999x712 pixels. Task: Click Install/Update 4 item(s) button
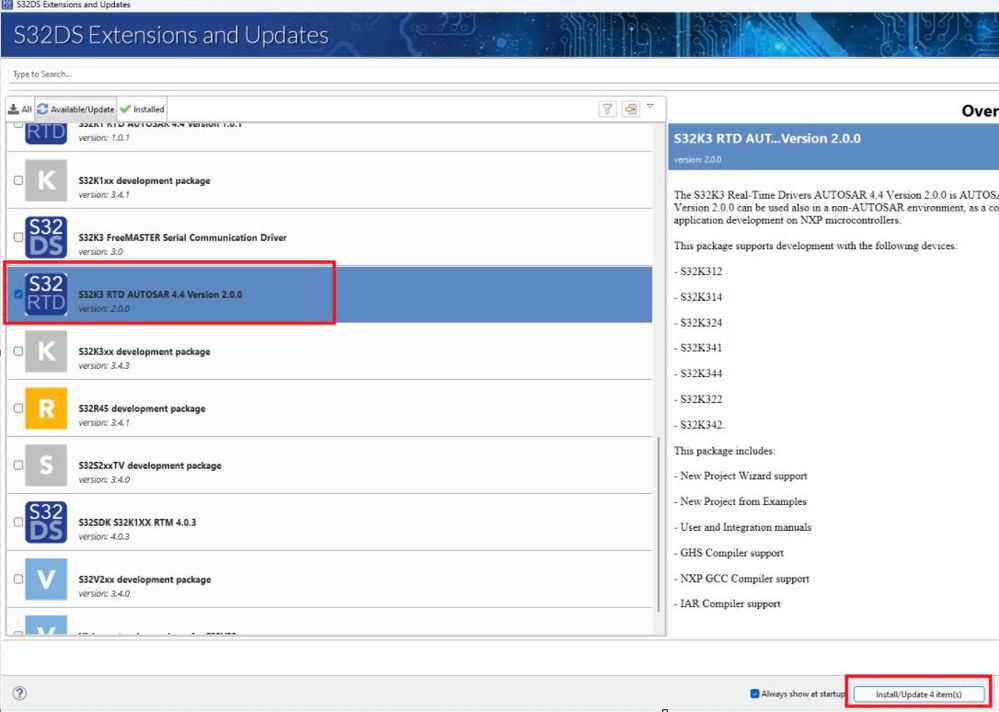click(919, 694)
